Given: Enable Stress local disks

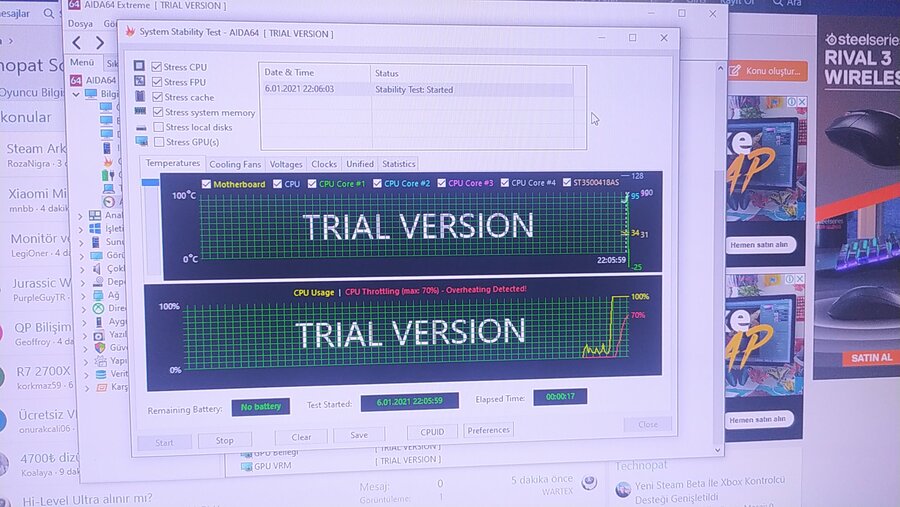Looking at the screenshot, I should (x=158, y=127).
